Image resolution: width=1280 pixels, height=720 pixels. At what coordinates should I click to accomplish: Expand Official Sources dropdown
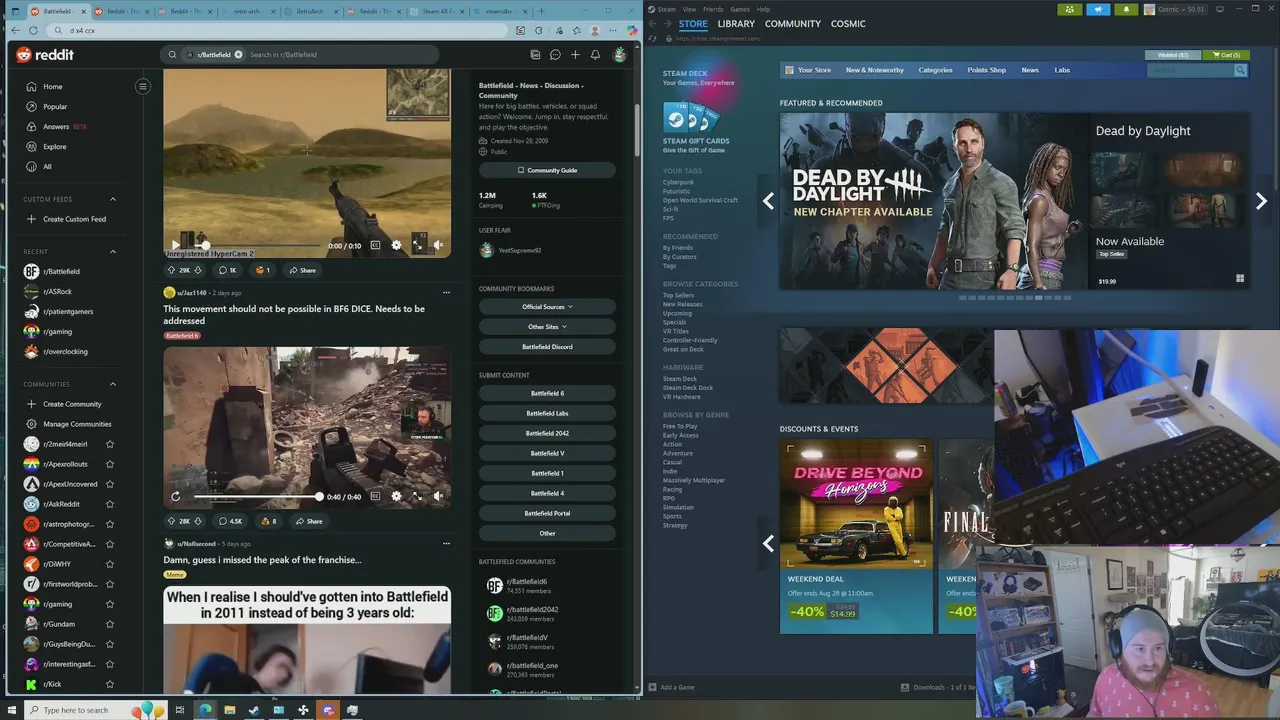coord(547,307)
